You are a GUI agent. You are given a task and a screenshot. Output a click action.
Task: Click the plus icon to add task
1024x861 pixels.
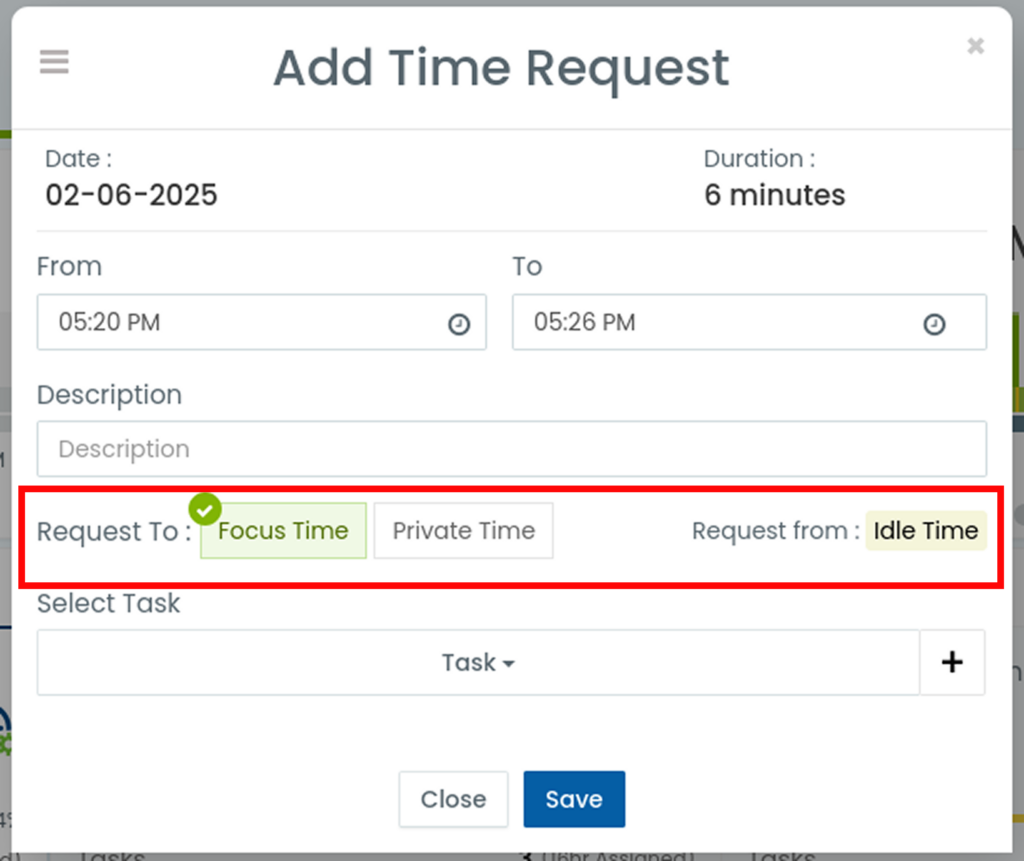952,662
